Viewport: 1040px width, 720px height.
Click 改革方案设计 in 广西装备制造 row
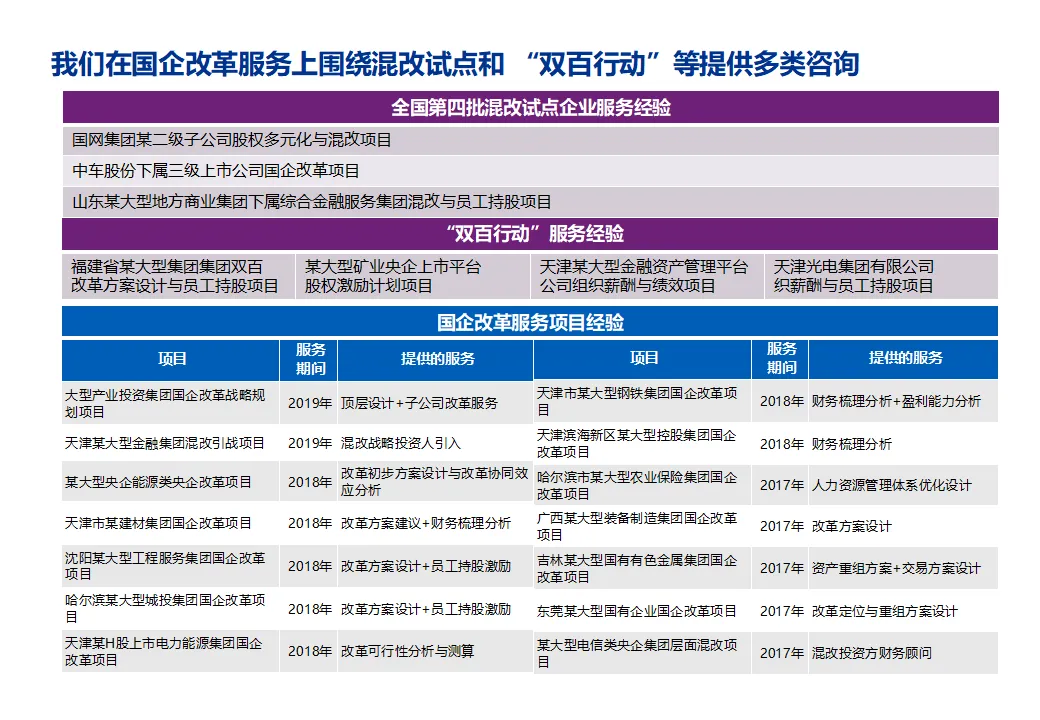click(x=904, y=526)
